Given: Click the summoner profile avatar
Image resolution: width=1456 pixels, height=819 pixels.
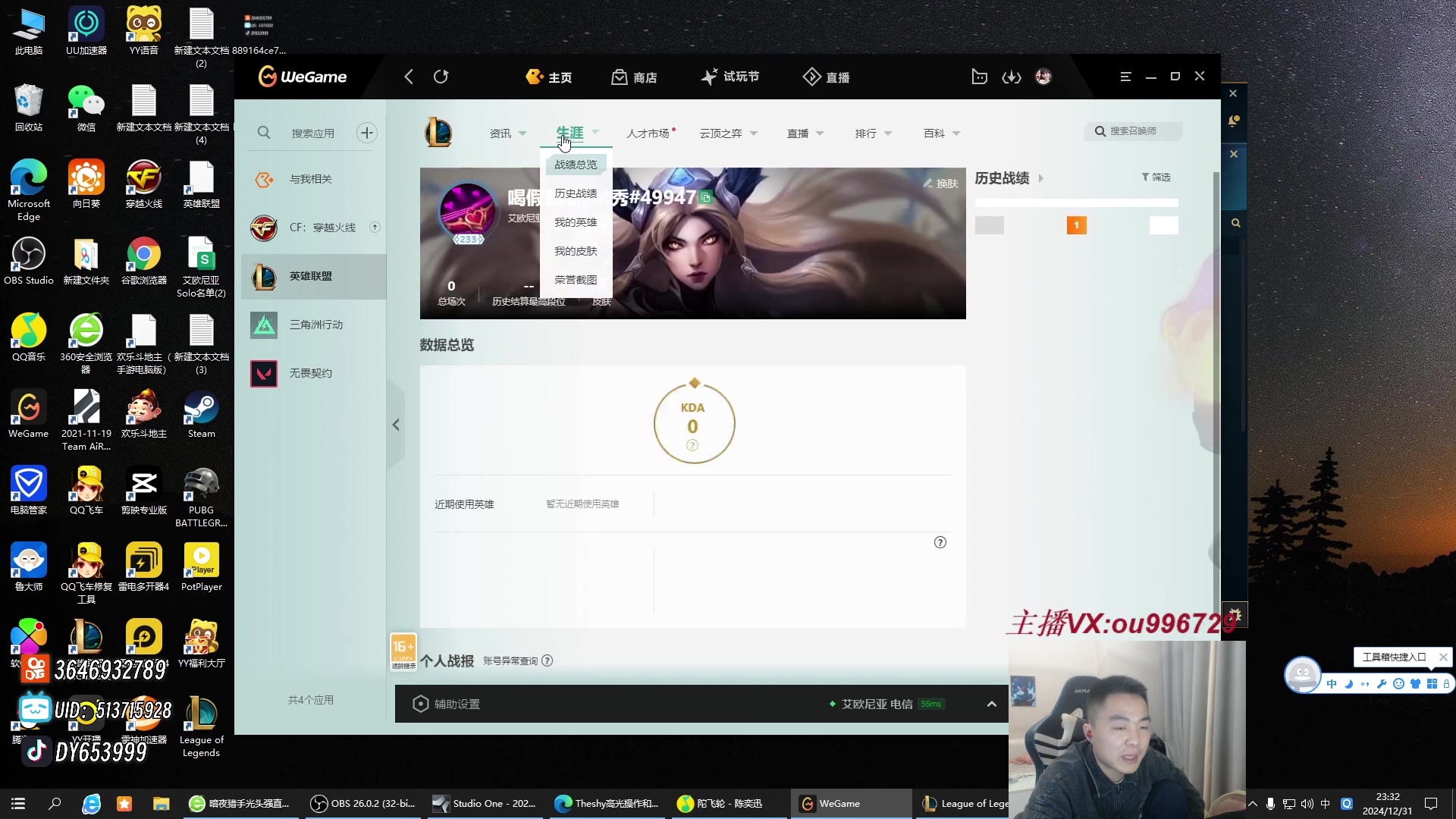Looking at the screenshot, I should click(467, 212).
